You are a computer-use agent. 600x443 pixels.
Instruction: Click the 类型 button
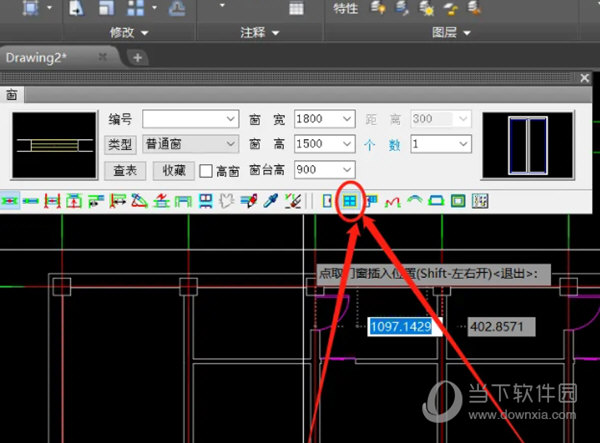click(120, 144)
